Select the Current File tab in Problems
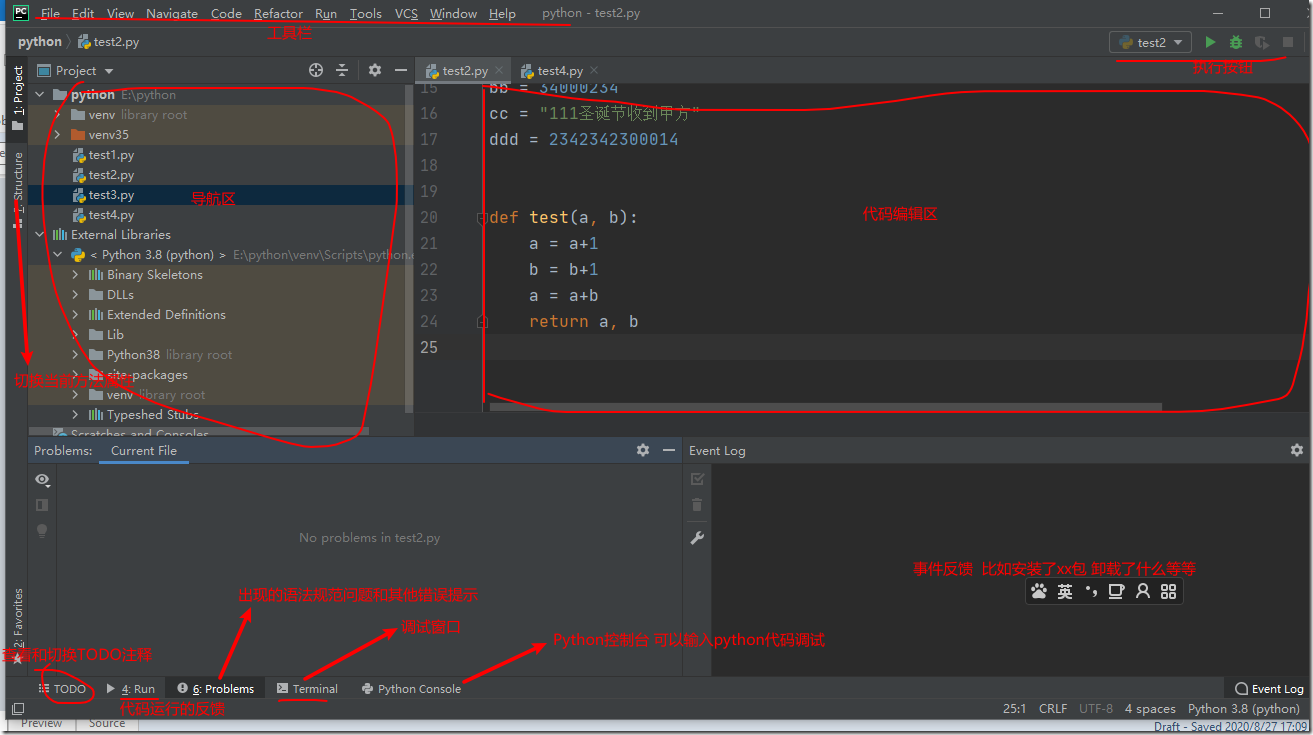 coord(144,451)
